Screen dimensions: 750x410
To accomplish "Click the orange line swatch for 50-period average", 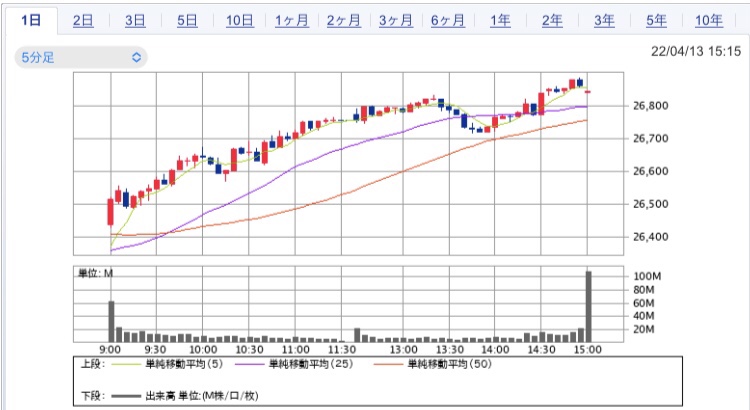I will tap(388, 365).
